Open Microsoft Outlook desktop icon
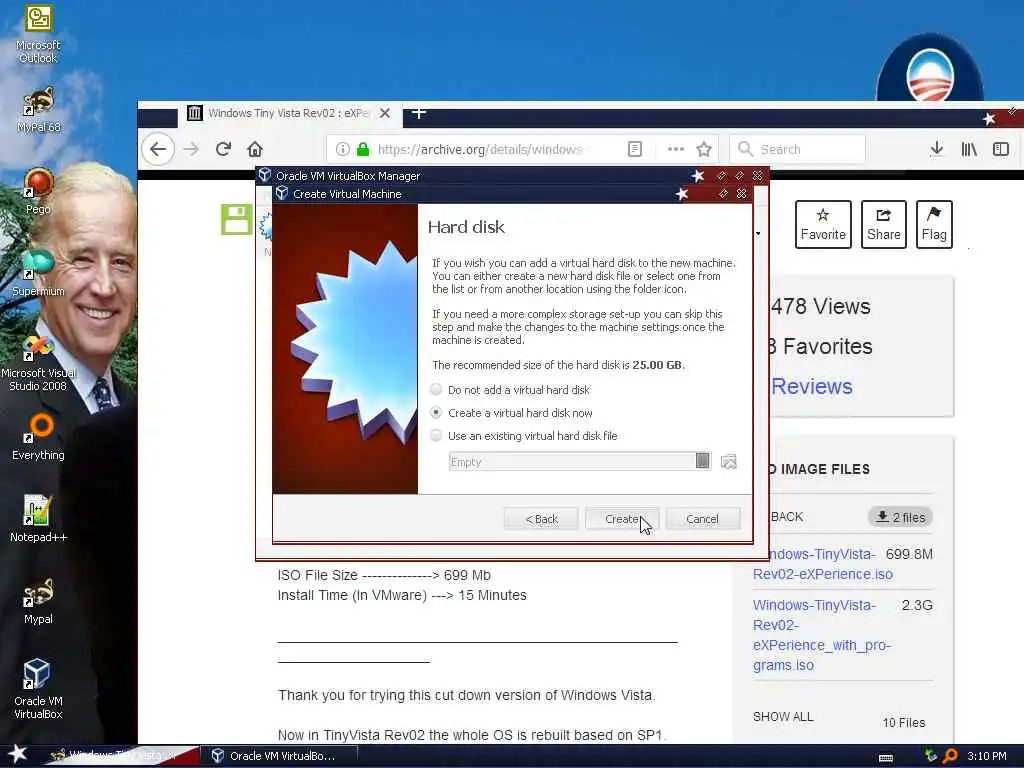This screenshot has width=1024, height=768. tap(38, 33)
